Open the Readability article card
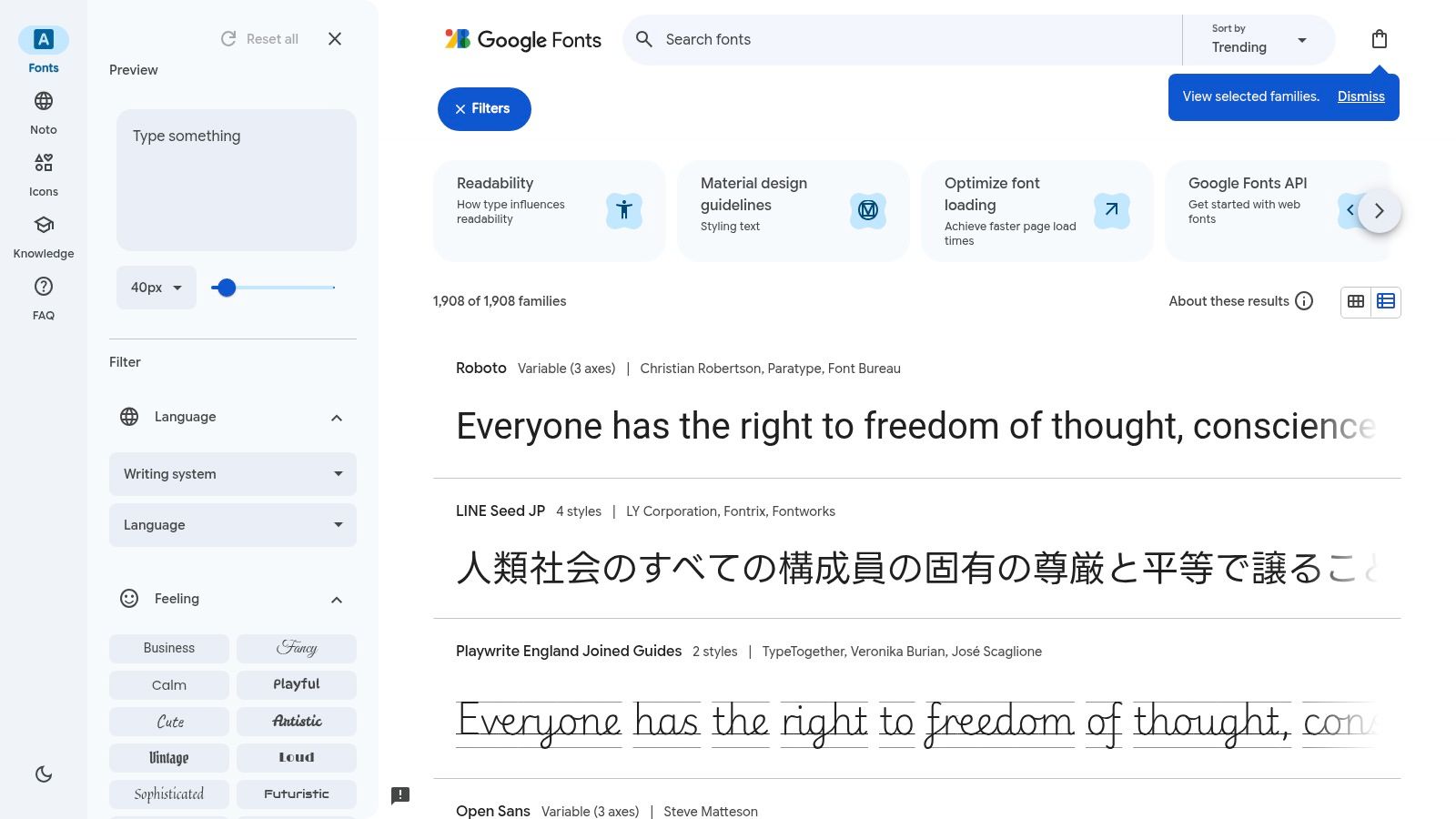1456x819 pixels. (x=549, y=210)
